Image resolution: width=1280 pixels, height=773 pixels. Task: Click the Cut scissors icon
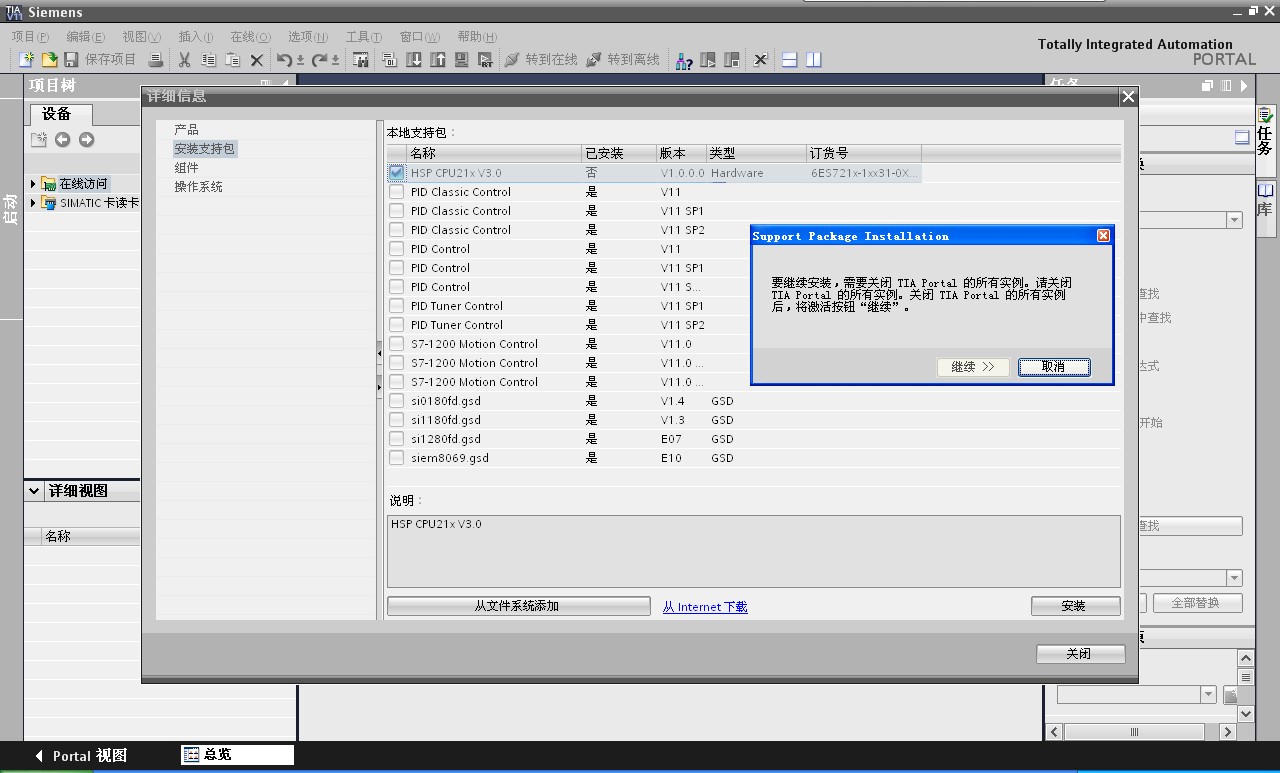[184, 60]
